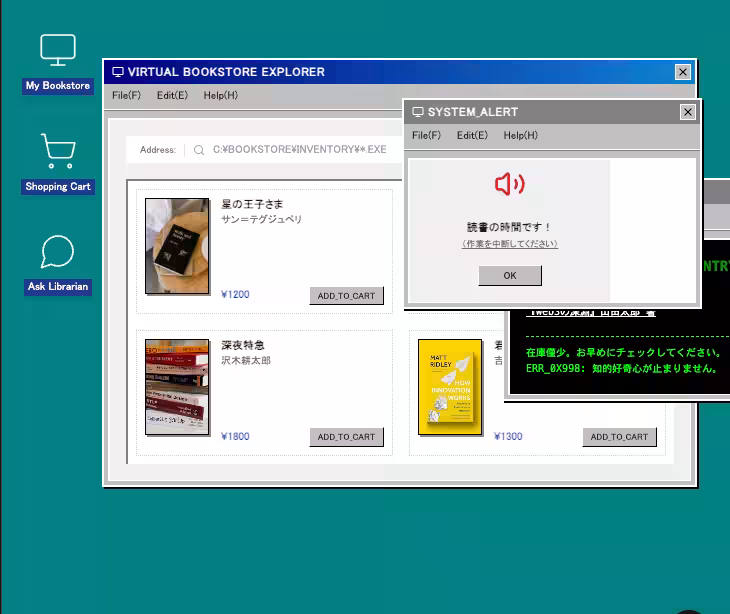
Task: Click the search magnifier in address bar
Action: [199, 150]
